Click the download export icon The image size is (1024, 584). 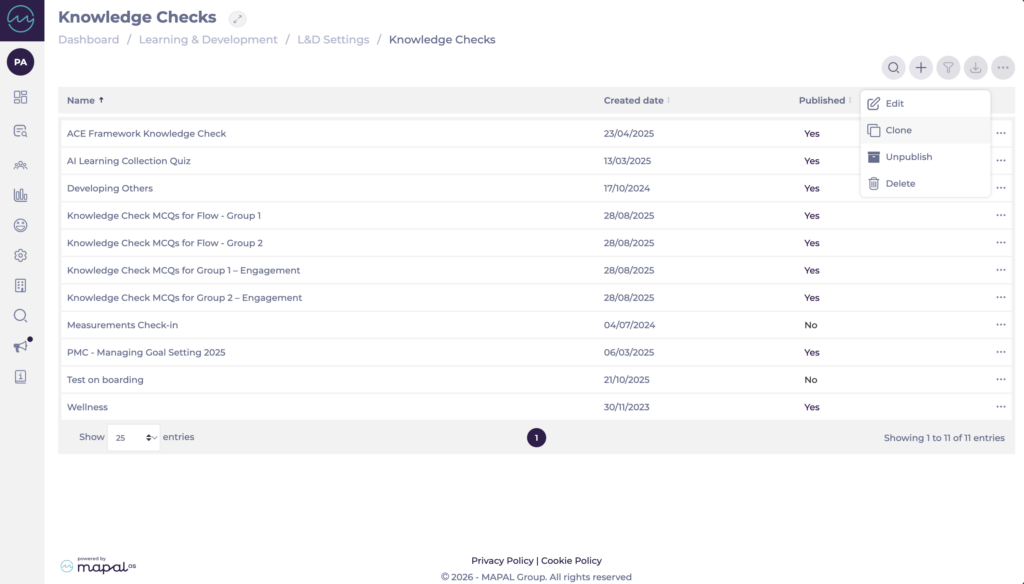click(x=975, y=68)
